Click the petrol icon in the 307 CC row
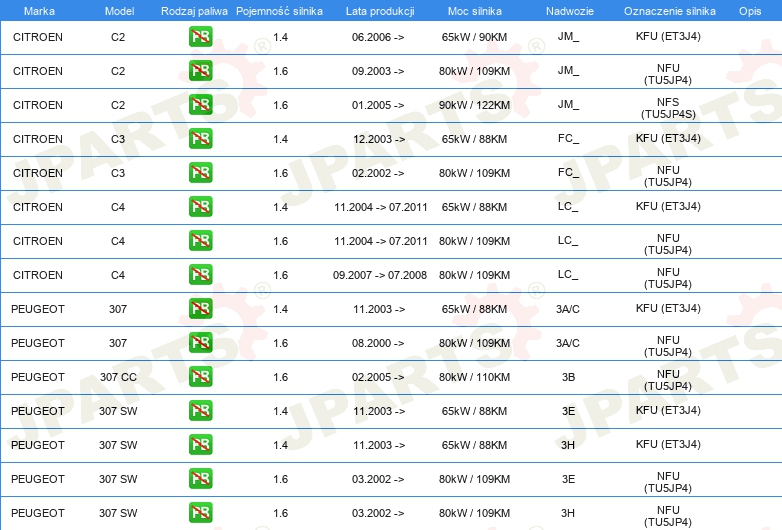This screenshot has height=530, width=782. (x=200, y=377)
